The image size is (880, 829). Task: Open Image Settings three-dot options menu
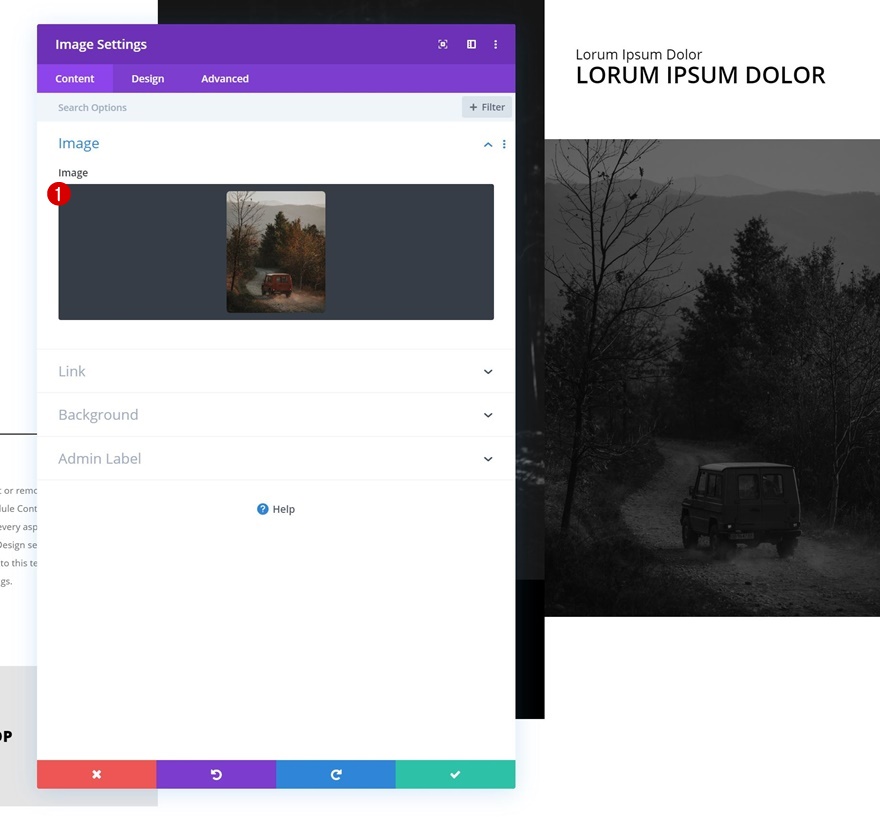495,44
